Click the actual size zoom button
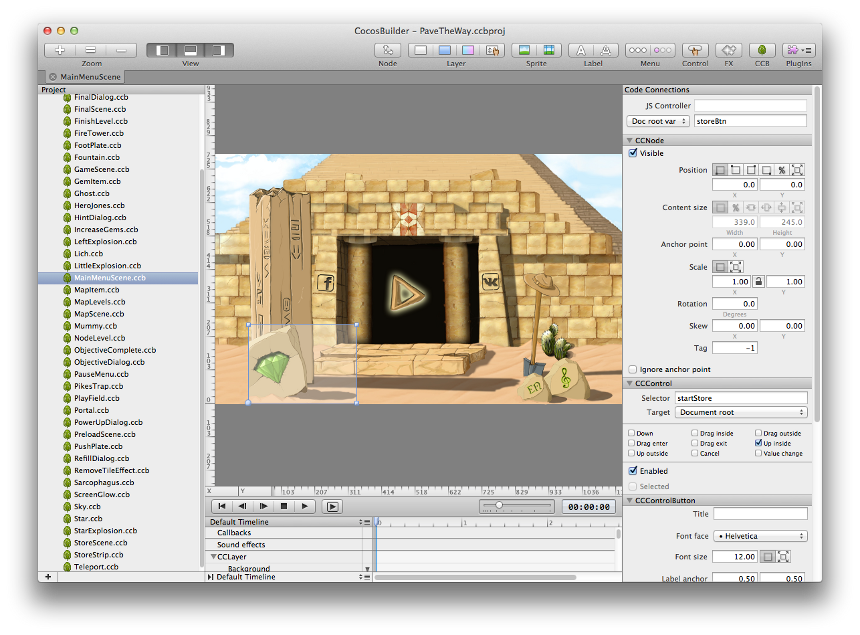The image size is (860, 635). pyautogui.click(x=90, y=50)
